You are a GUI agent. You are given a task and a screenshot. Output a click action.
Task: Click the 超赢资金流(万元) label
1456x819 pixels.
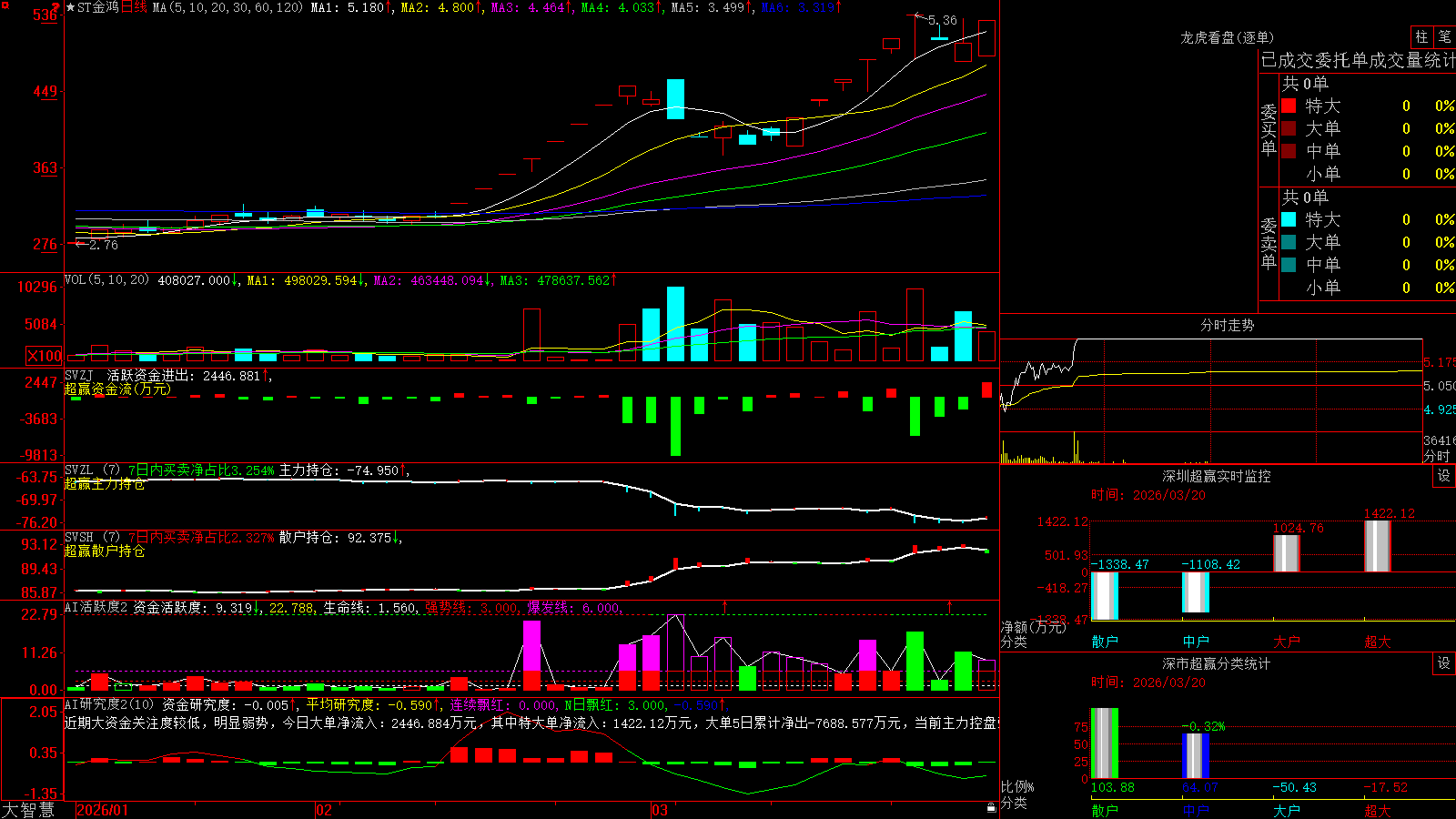click(117, 389)
